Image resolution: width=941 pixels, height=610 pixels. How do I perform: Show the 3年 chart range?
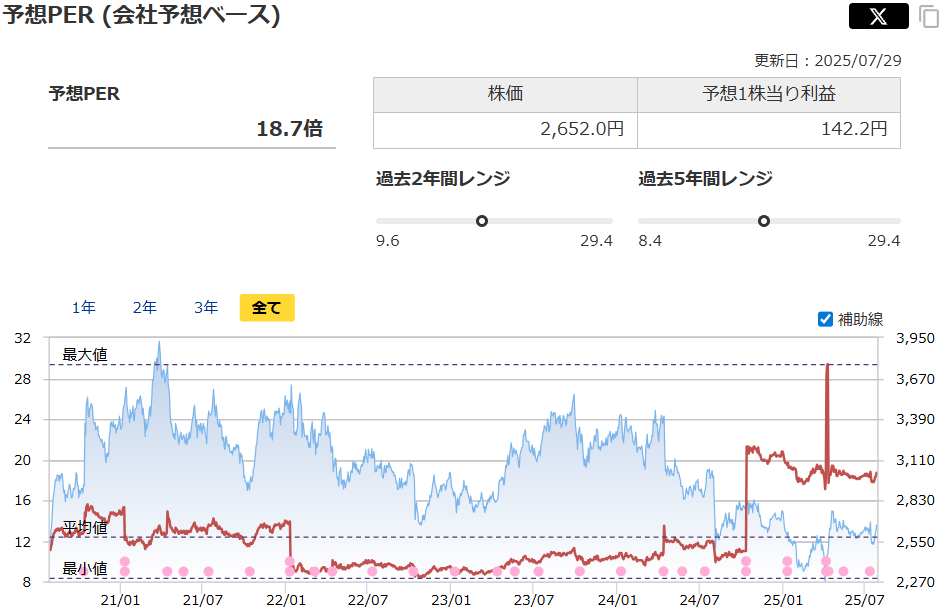(206, 308)
